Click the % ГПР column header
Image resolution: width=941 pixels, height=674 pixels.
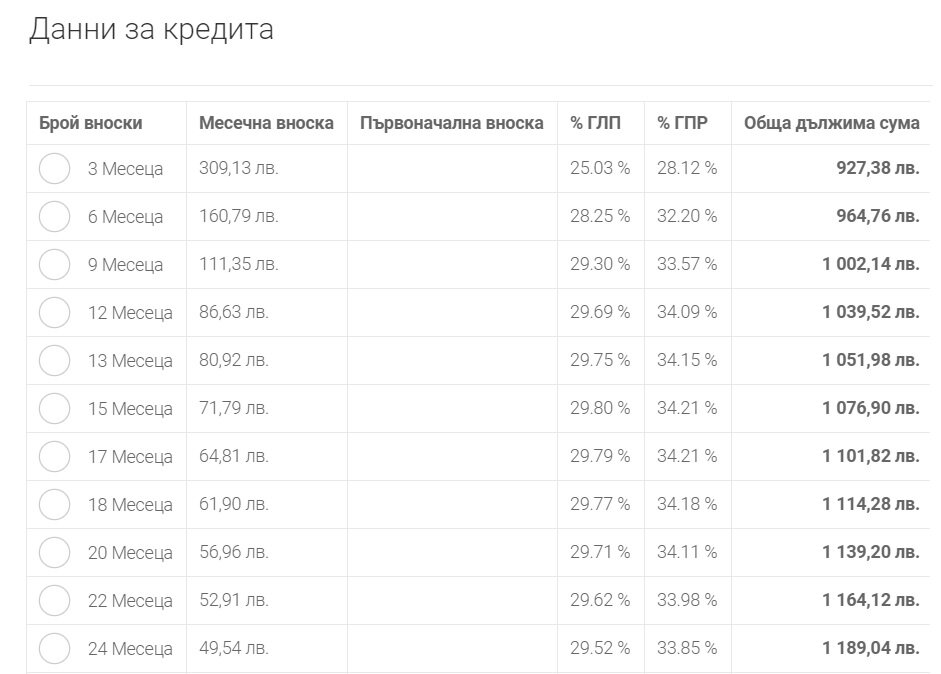coord(682,123)
